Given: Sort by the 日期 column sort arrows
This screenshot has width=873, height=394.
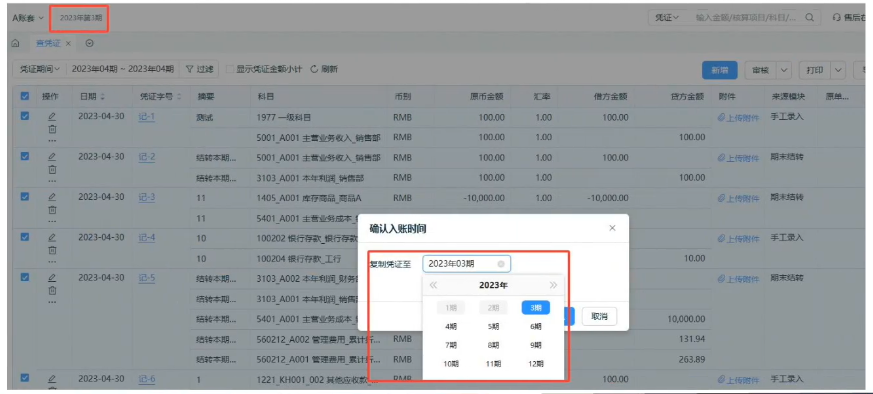Looking at the screenshot, I should tap(102, 96).
